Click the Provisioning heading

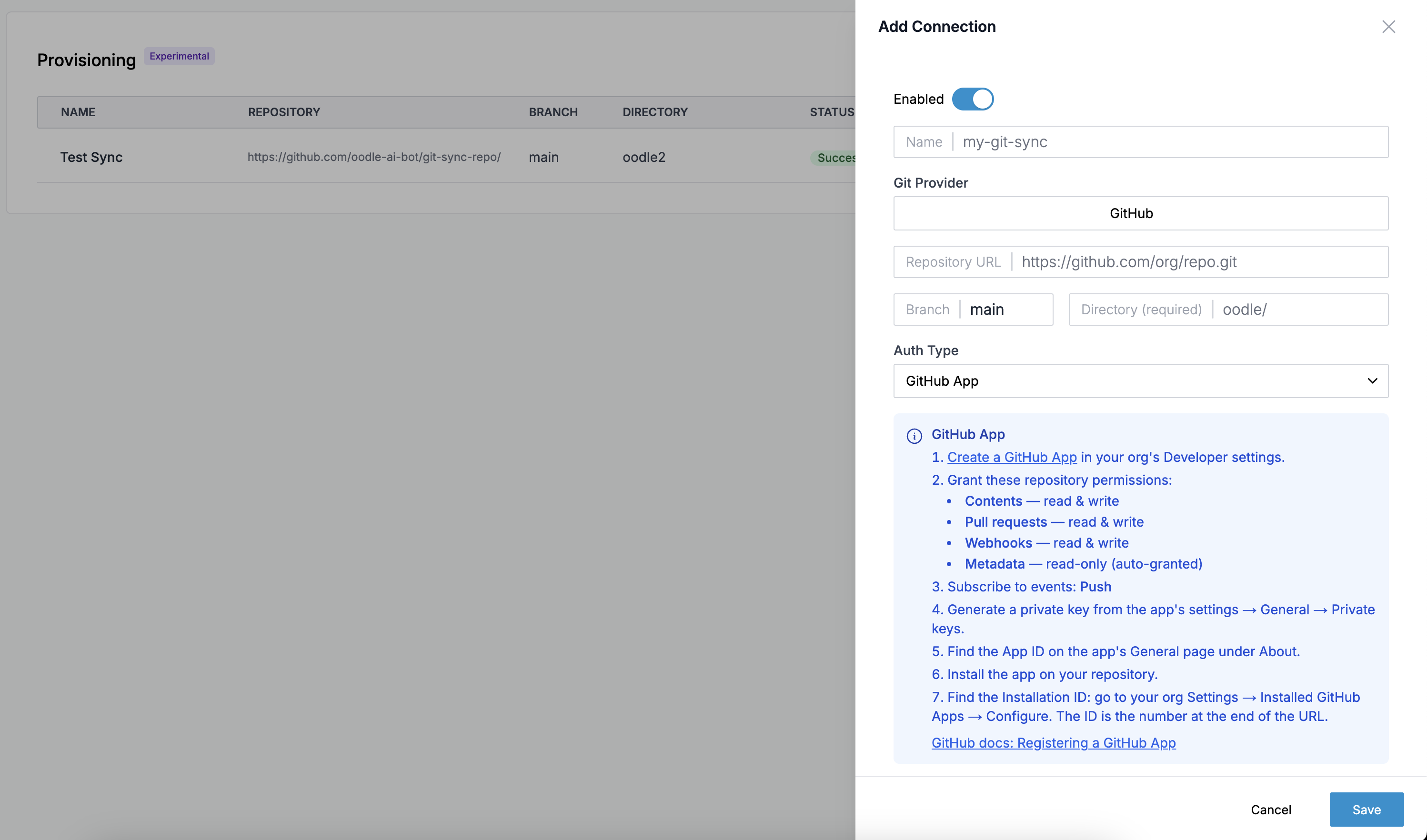[86, 60]
